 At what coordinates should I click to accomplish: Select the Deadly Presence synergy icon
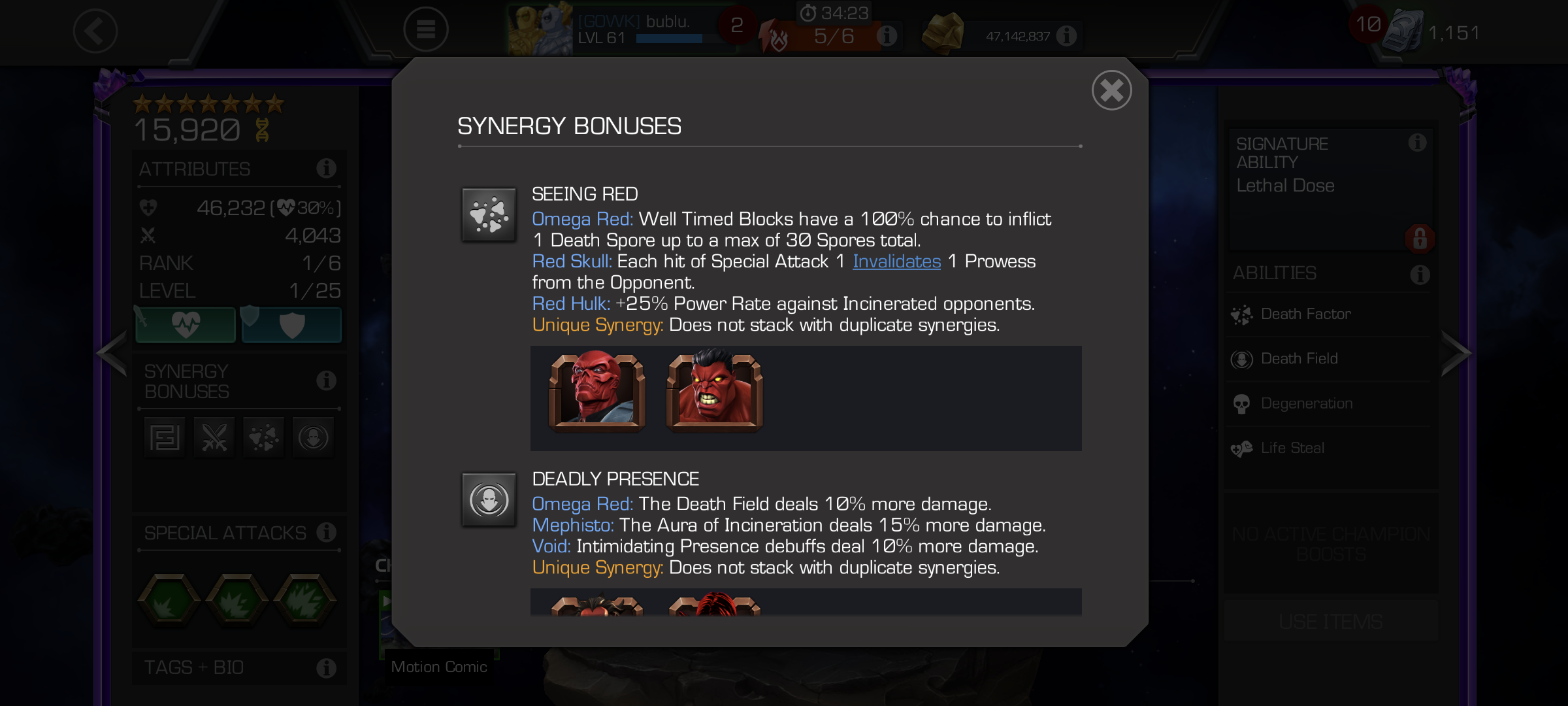[x=489, y=500]
